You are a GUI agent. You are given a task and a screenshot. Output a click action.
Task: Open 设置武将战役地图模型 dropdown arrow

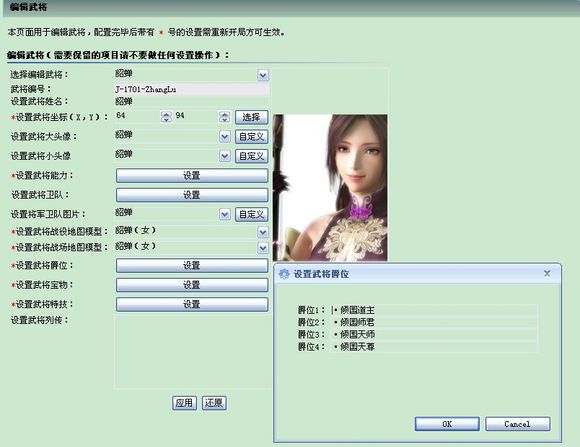coord(263,232)
